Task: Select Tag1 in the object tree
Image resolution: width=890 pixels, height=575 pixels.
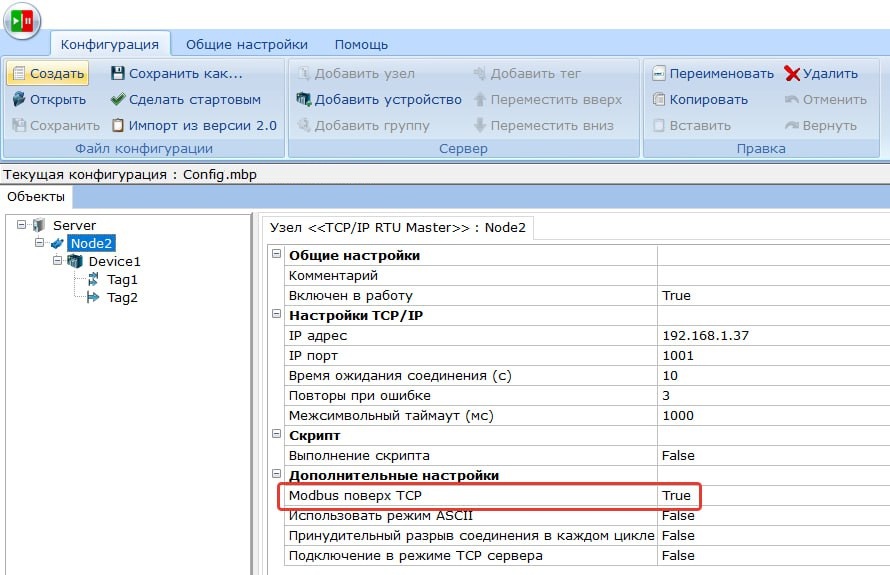Action: pyautogui.click(x=122, y=279)
